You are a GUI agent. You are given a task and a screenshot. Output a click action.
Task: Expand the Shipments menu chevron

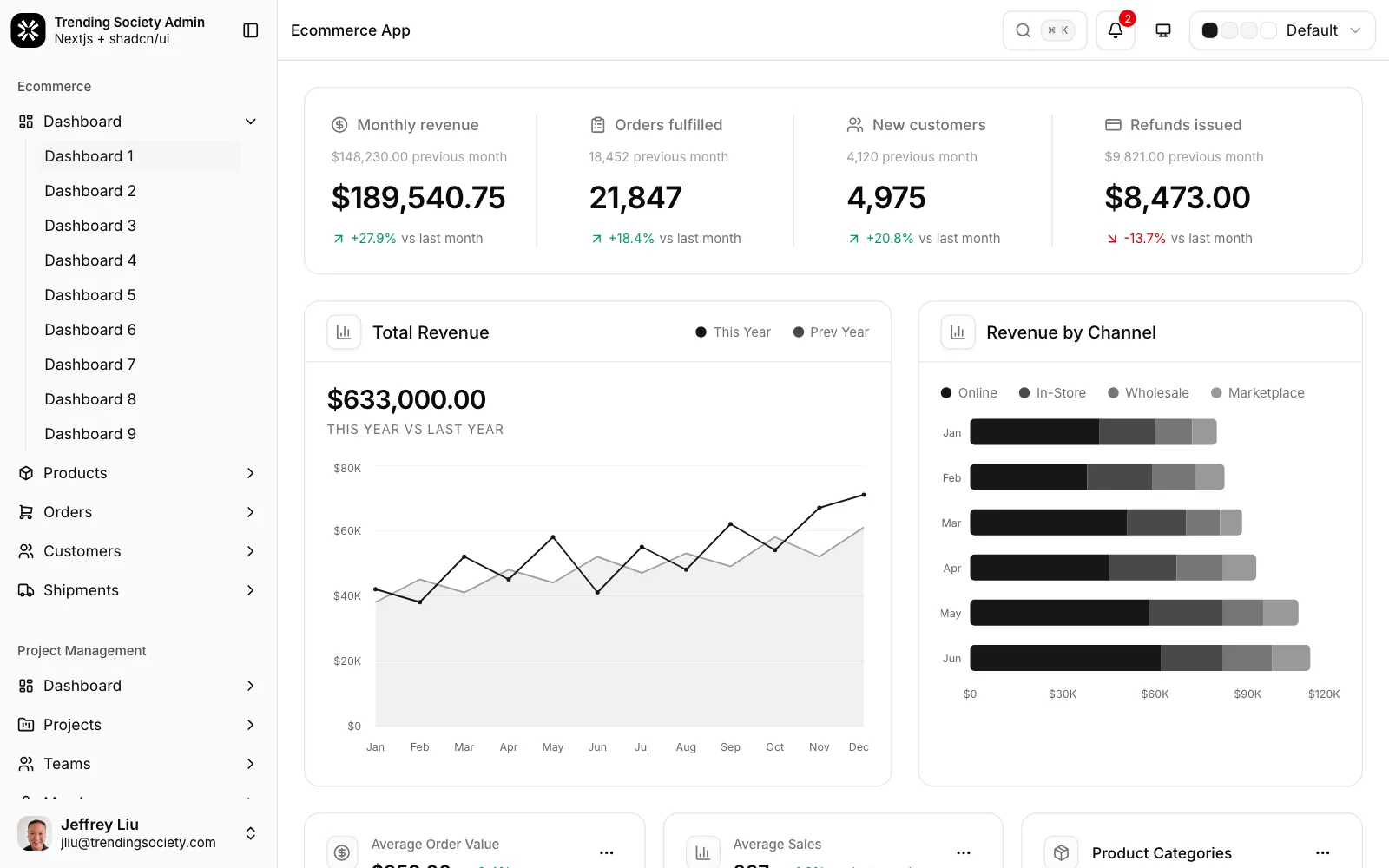point(251,590)
